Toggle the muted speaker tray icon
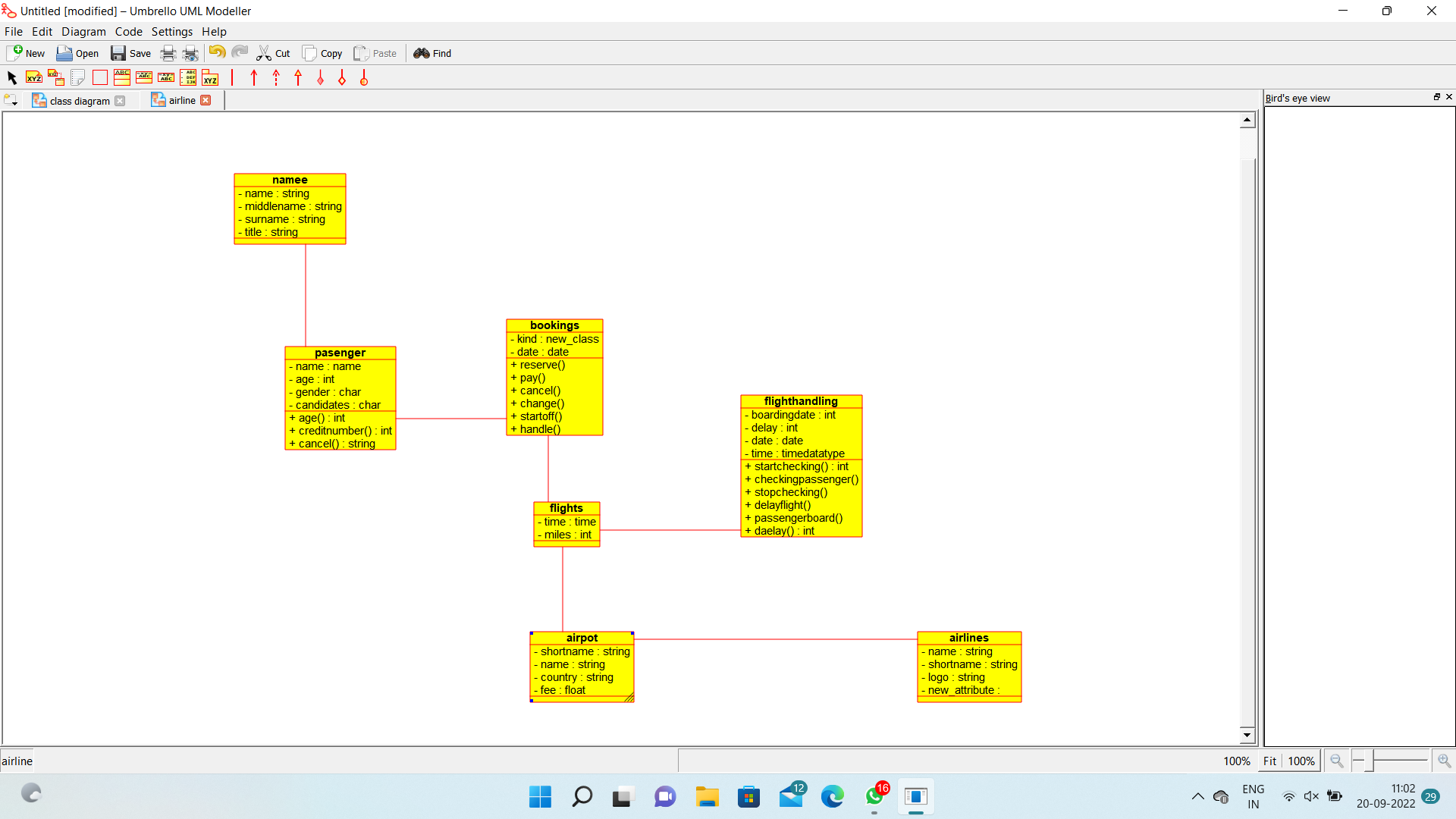Image resolution: width=1456 pixels, height=819 pixels. click(1311, 796)
